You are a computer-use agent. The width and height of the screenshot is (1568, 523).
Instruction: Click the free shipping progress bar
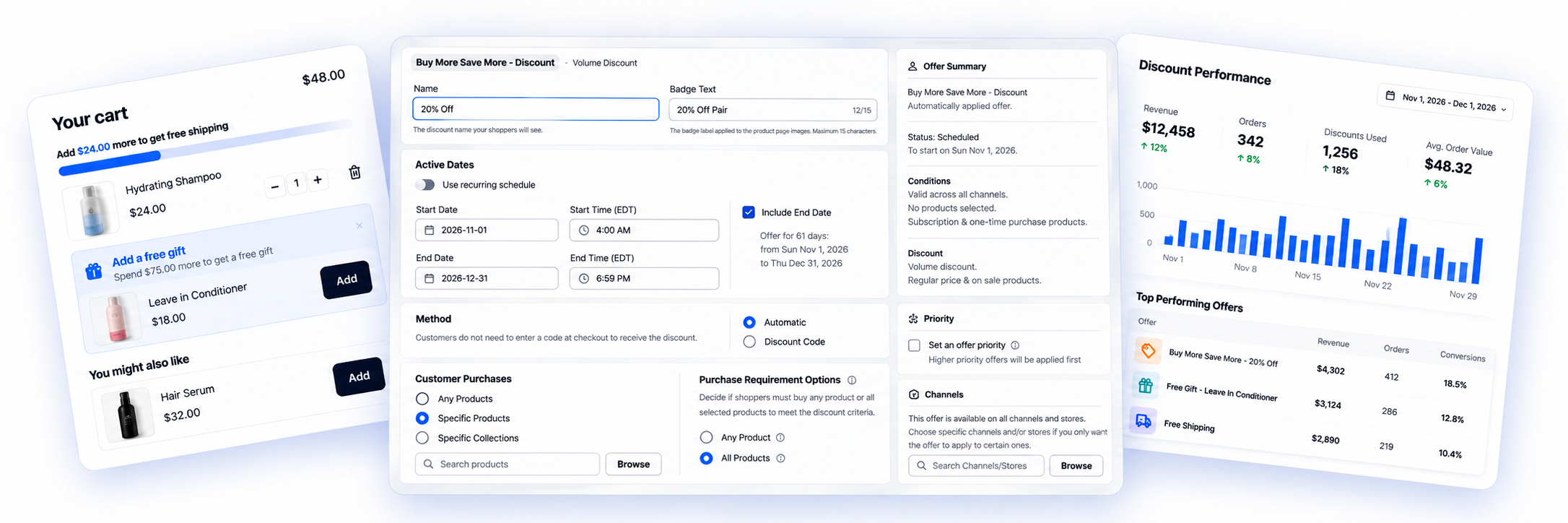coord(206,148)
